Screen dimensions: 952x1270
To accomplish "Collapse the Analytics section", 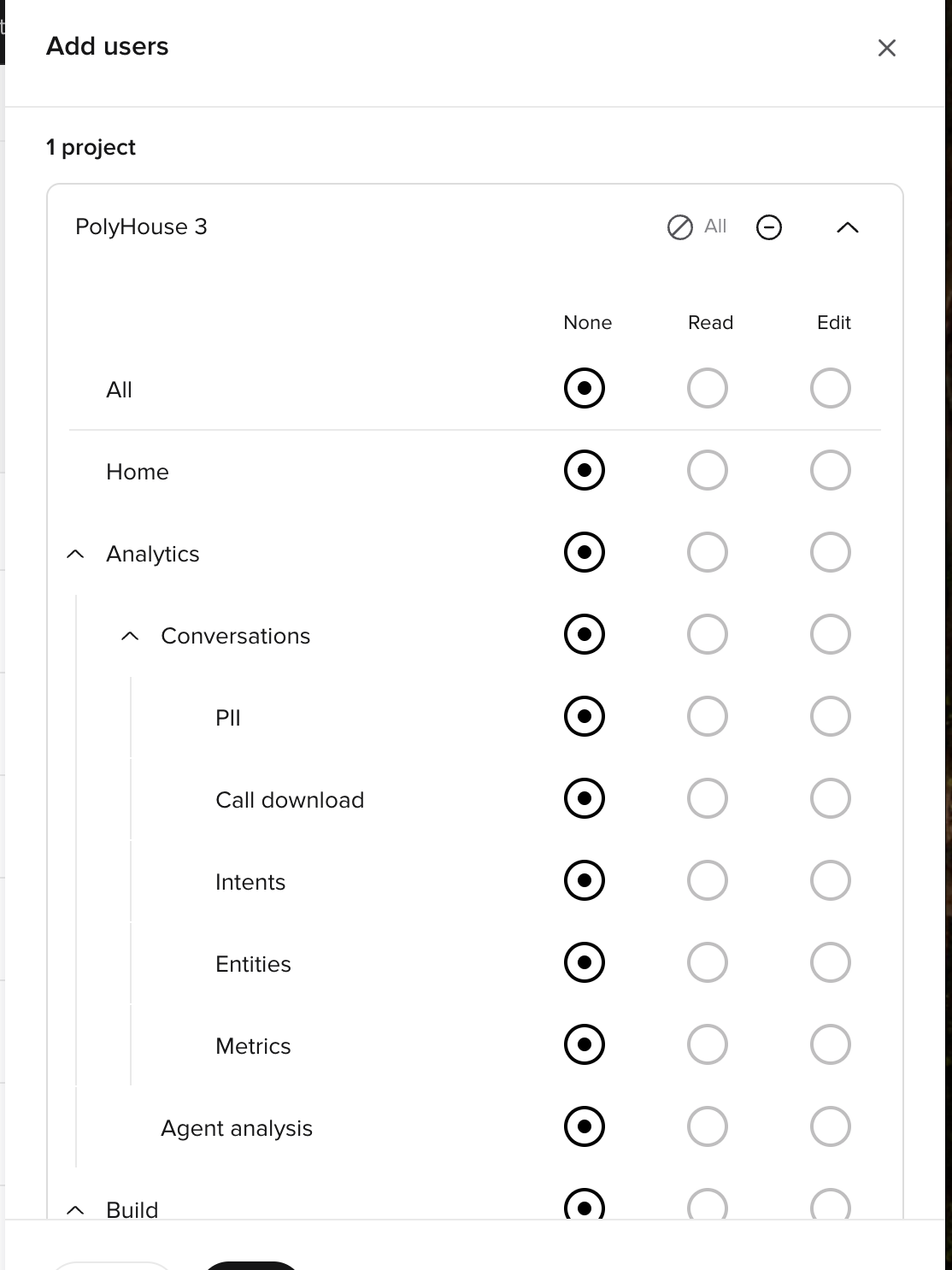I will click(x=75, y=553).
